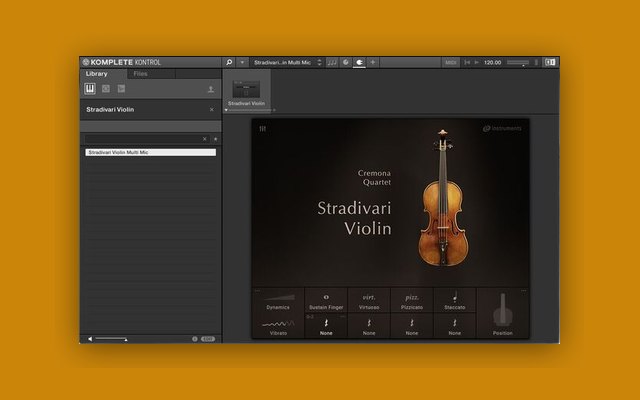Image resolution: width=640 pixels, height=400 pixels.
Task: Click the EDIT button at browser bottom
Action: (x=208, y=339)
